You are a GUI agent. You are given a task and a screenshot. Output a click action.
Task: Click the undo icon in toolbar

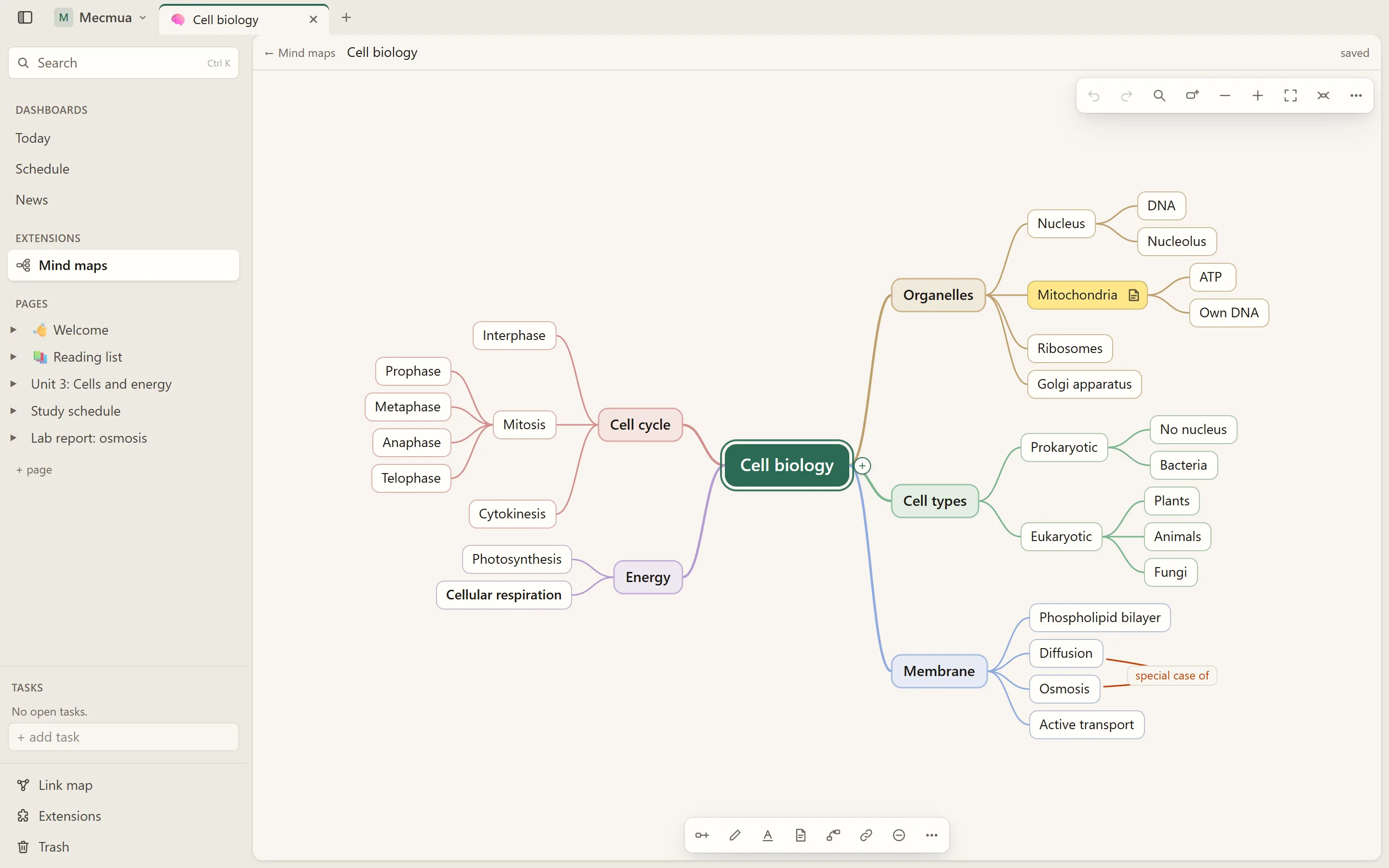click(1093, 95)
